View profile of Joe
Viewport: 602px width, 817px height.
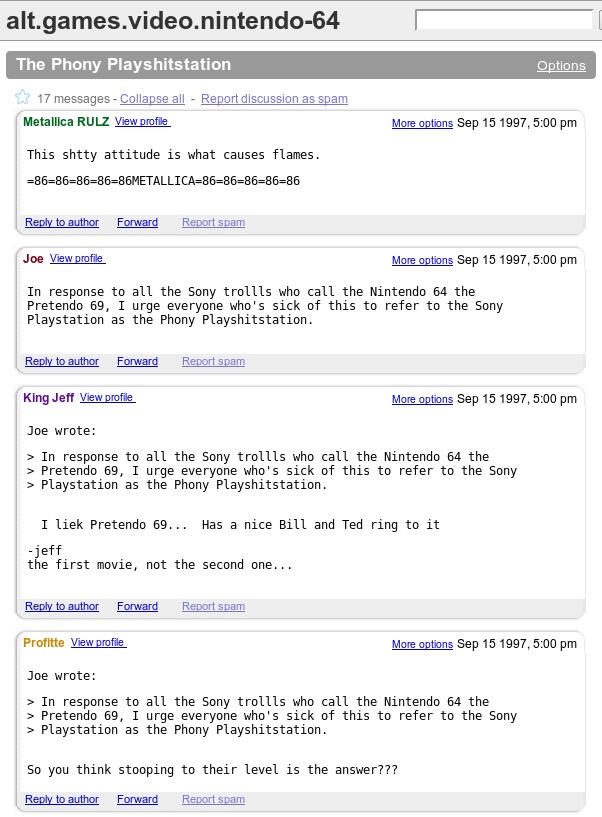pos(78,258)
